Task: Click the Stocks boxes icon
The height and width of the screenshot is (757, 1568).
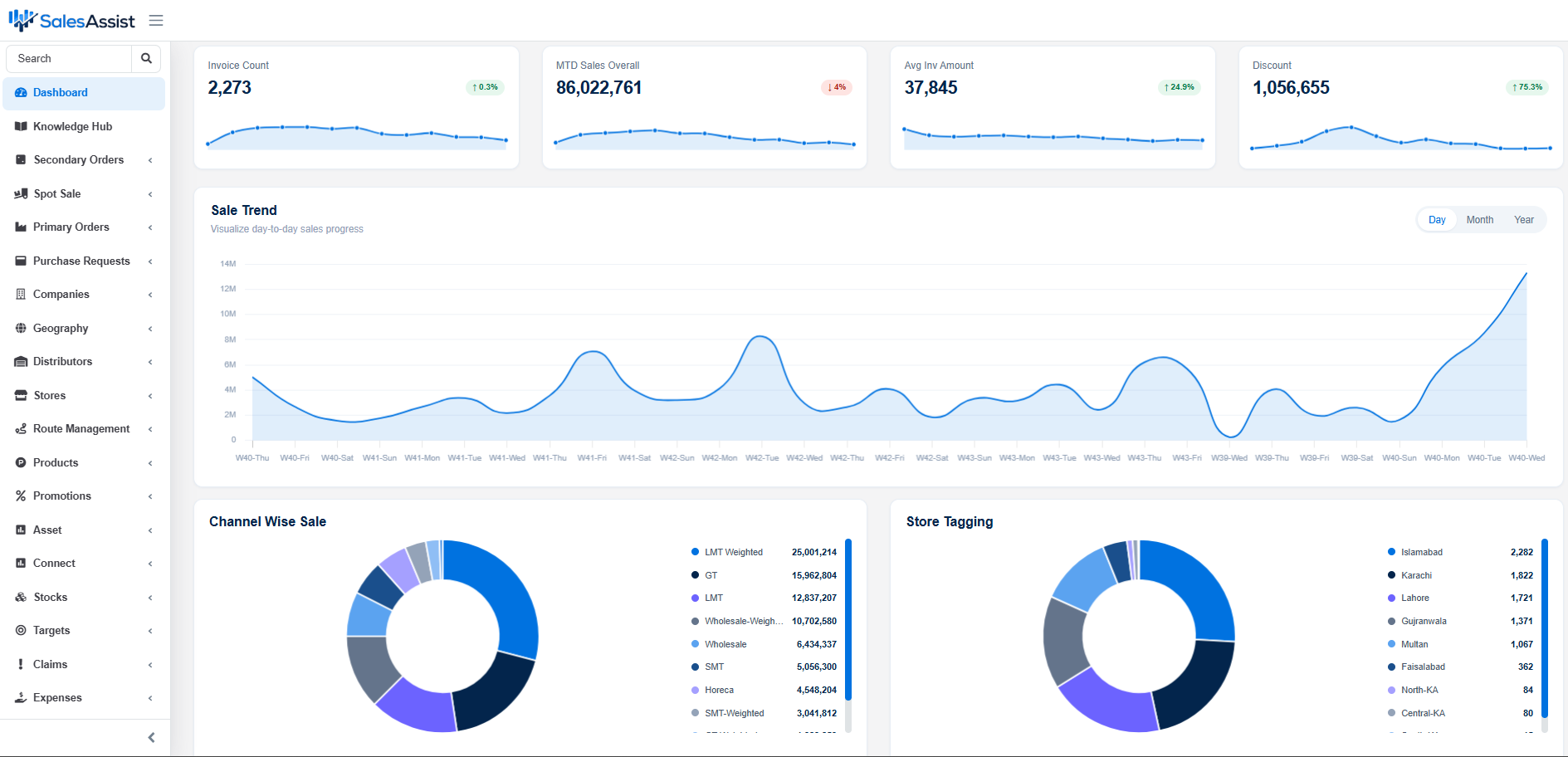Action: tap(21, 597)
